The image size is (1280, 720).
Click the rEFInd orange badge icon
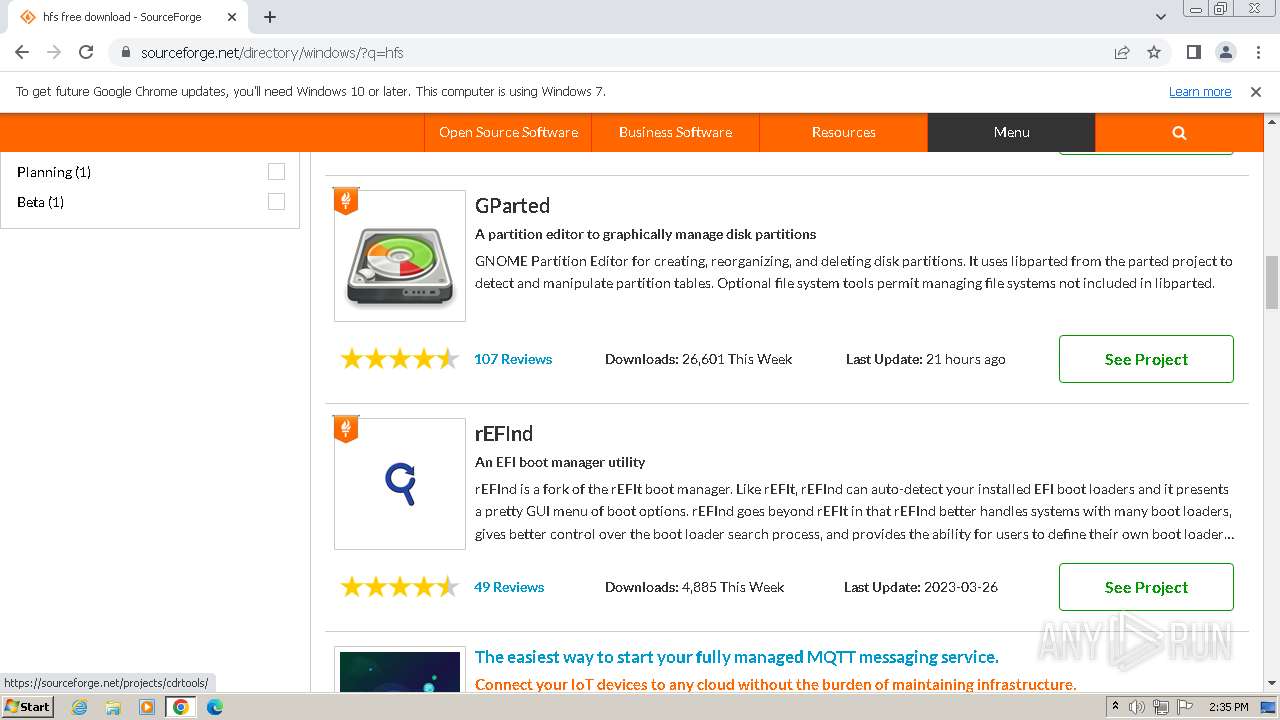coord(346,430)
